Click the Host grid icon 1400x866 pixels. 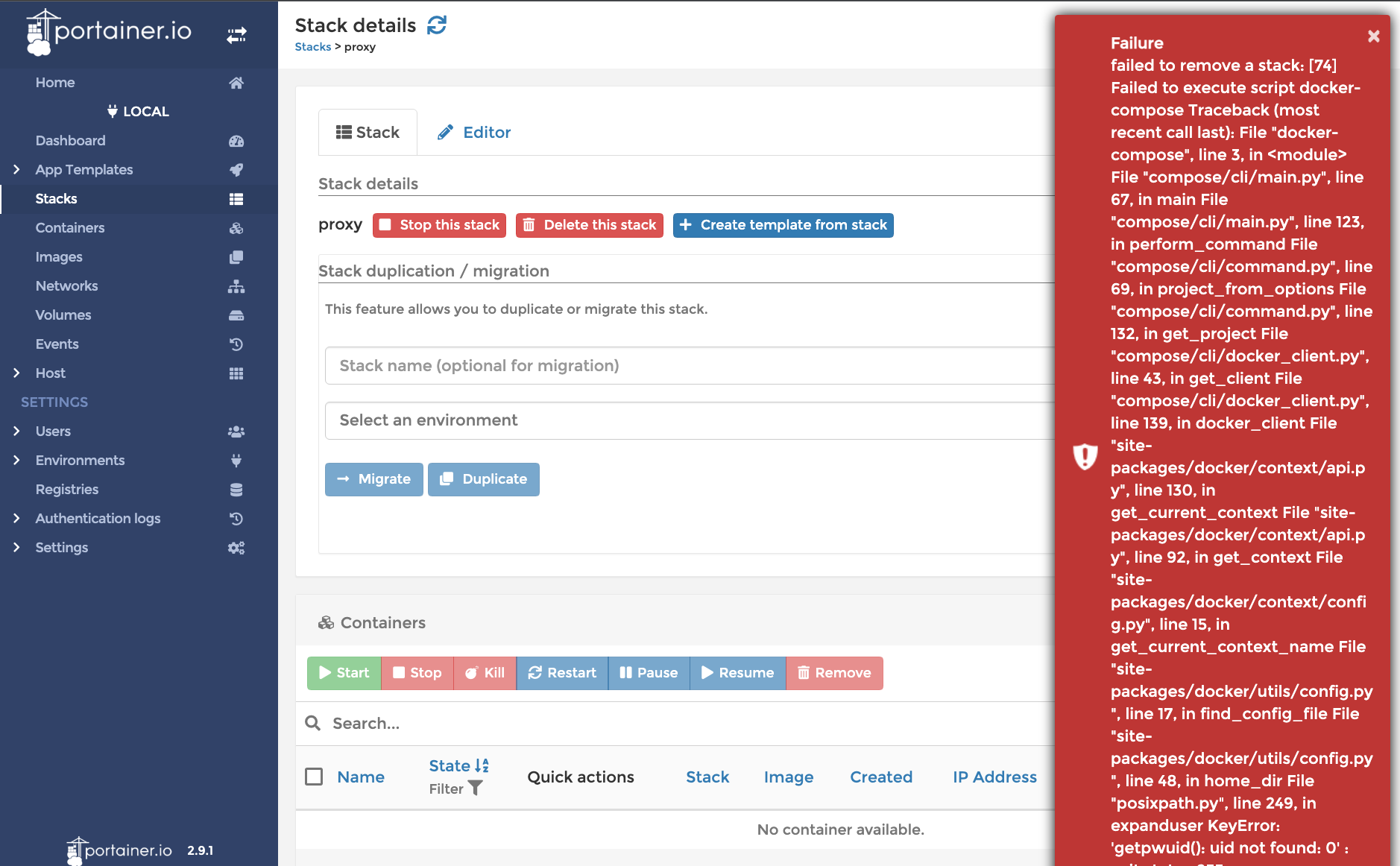[236, 373]
